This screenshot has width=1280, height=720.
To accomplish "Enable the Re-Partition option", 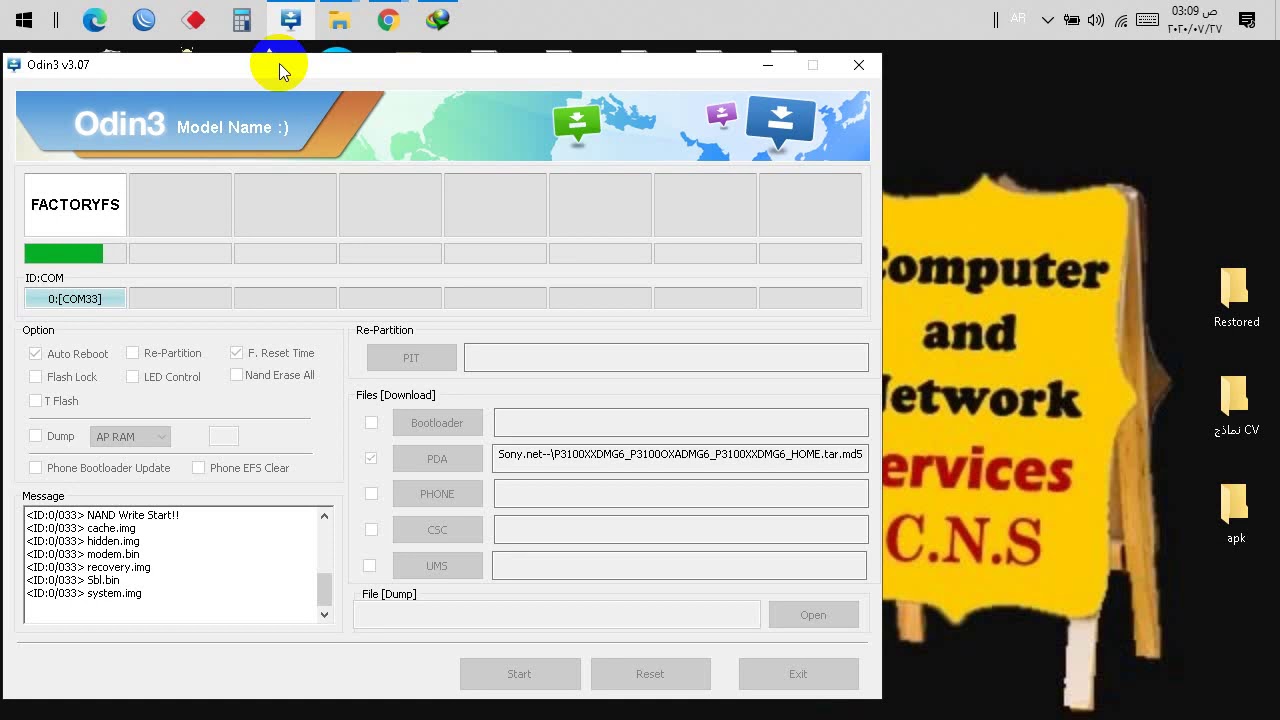I will [132, 353].
